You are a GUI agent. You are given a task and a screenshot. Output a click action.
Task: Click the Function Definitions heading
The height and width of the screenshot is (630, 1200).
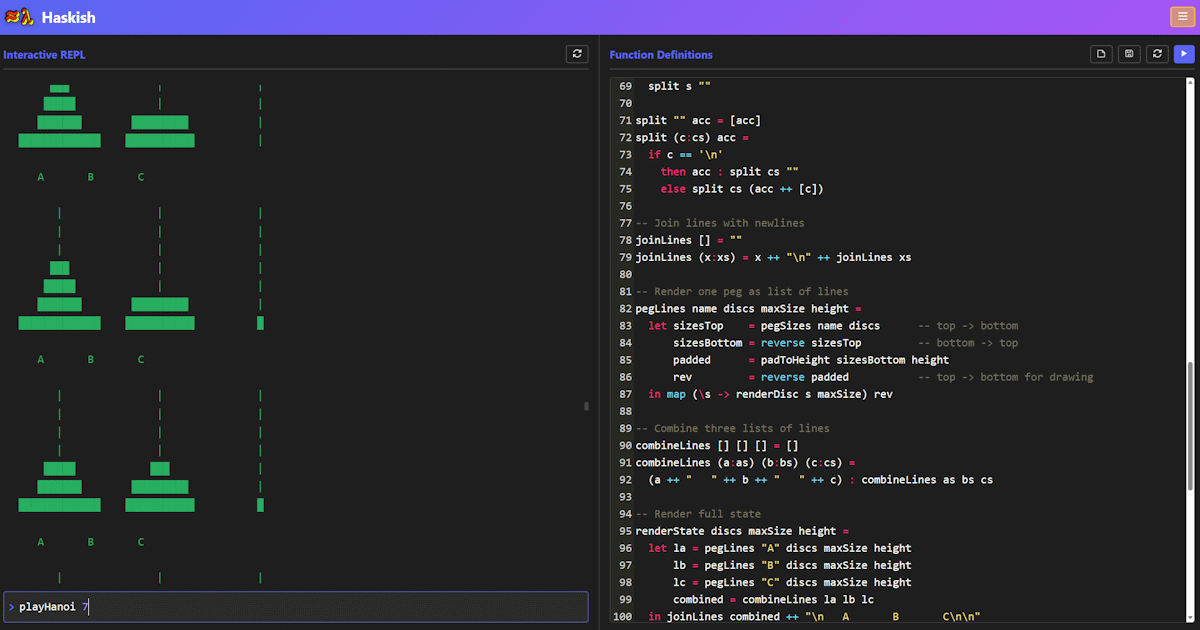[661, 55]
